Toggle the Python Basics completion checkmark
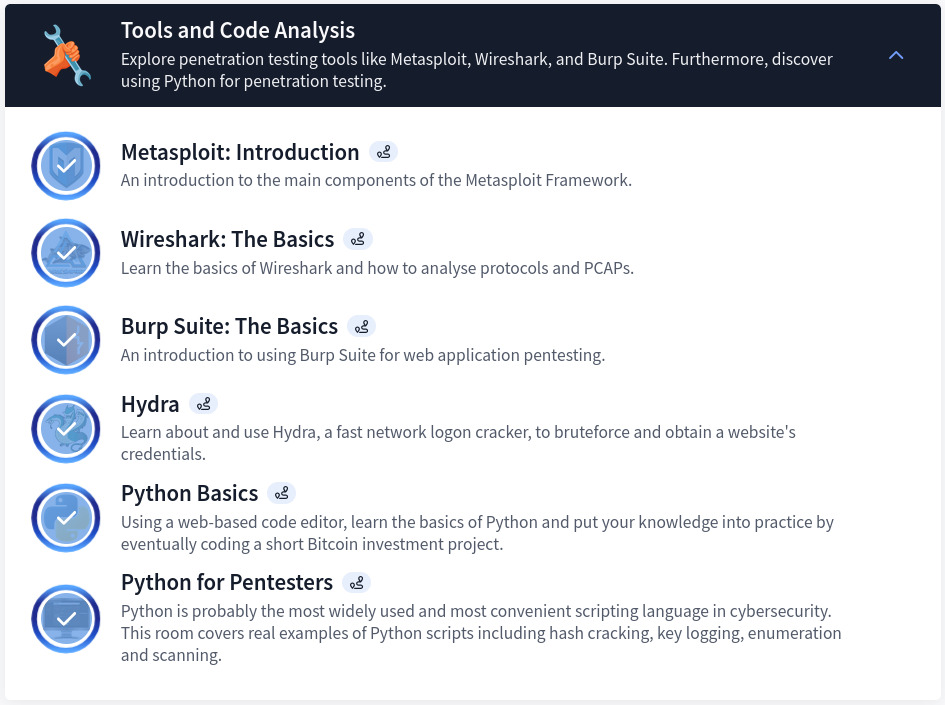The image size is (945, 705). 65,518
